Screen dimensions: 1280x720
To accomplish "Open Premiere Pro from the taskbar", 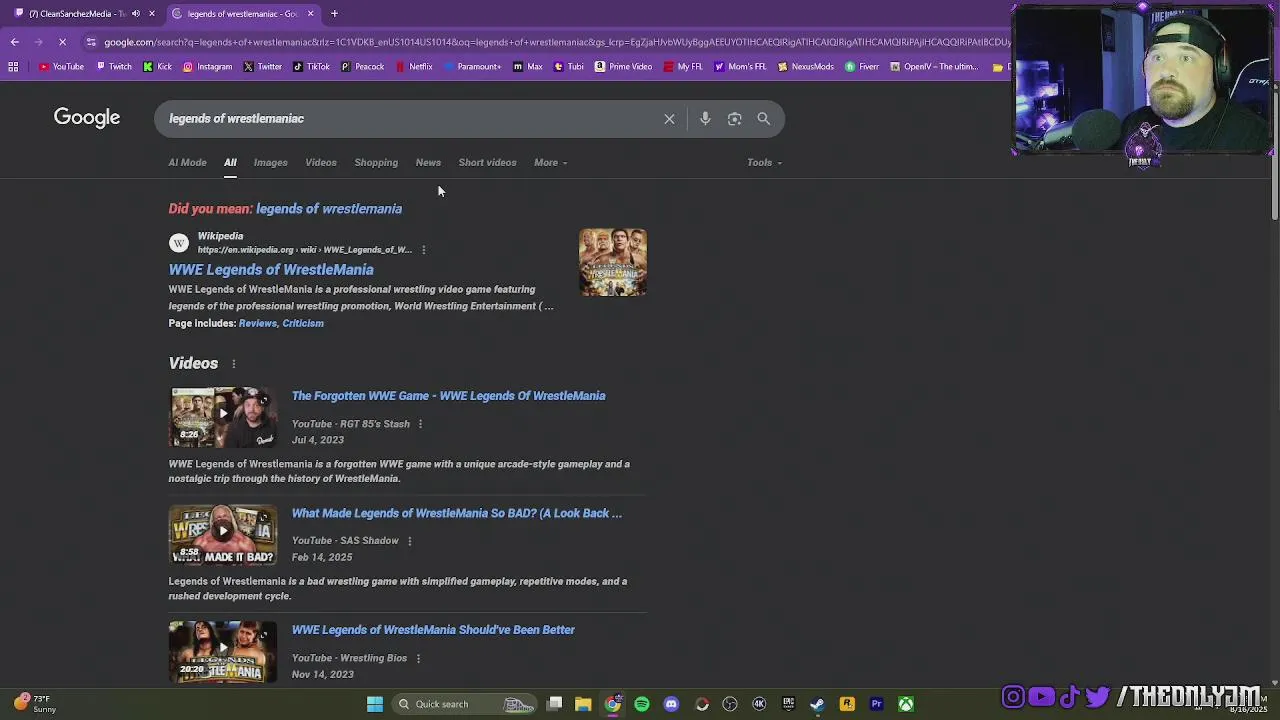I will coord(876,704).
